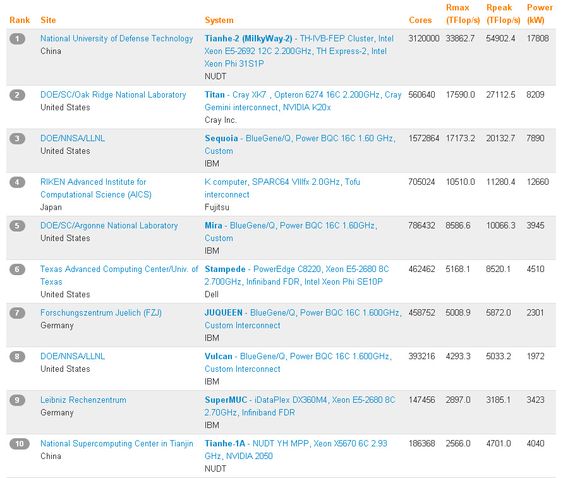Click the Rpeak (TFlop/s) column header
Viewport: 563px width, 478px height.
[x=503, y=14]
